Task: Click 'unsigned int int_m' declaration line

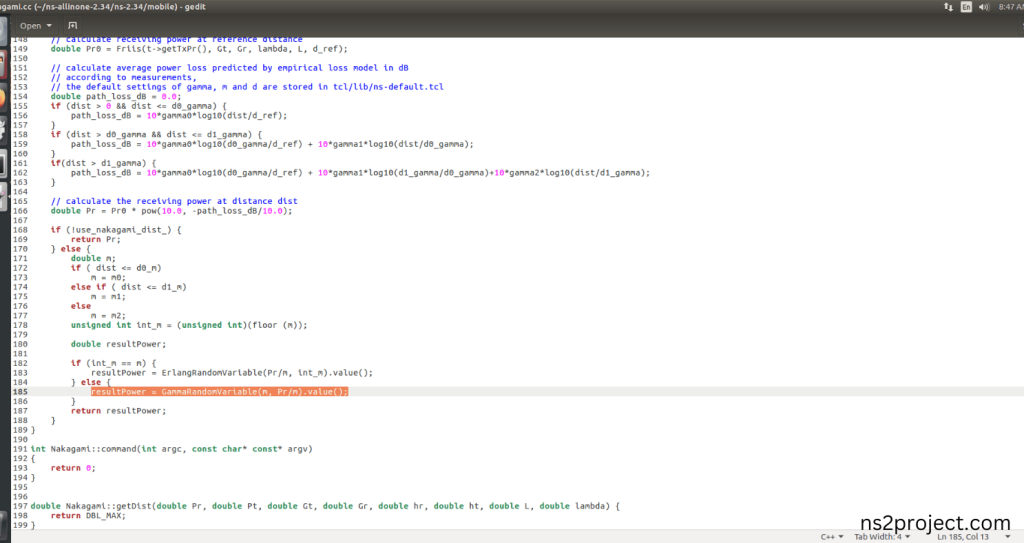Action: coord(189,325)
